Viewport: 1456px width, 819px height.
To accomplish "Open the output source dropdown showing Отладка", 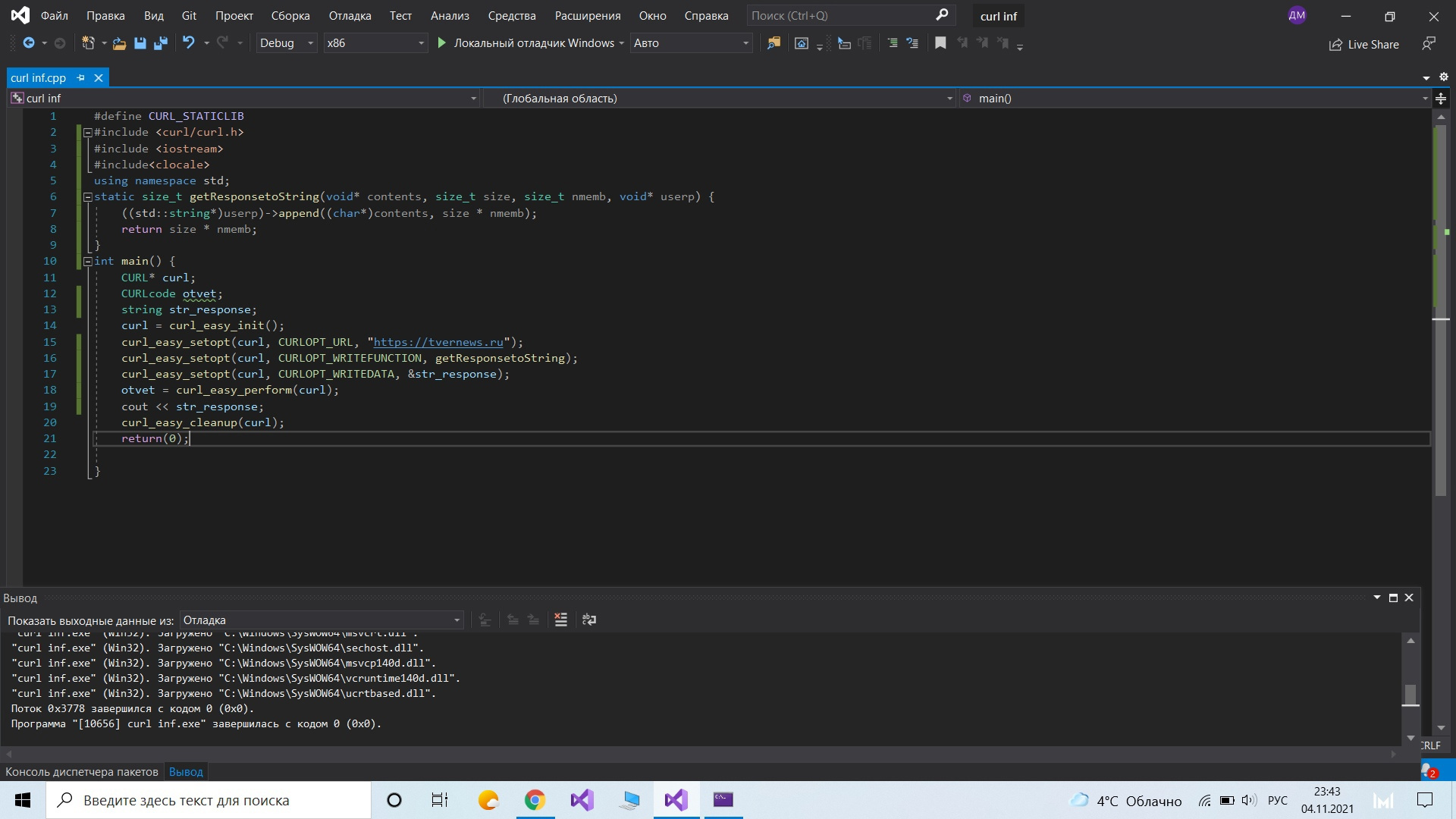I will [x=322, y=620].
